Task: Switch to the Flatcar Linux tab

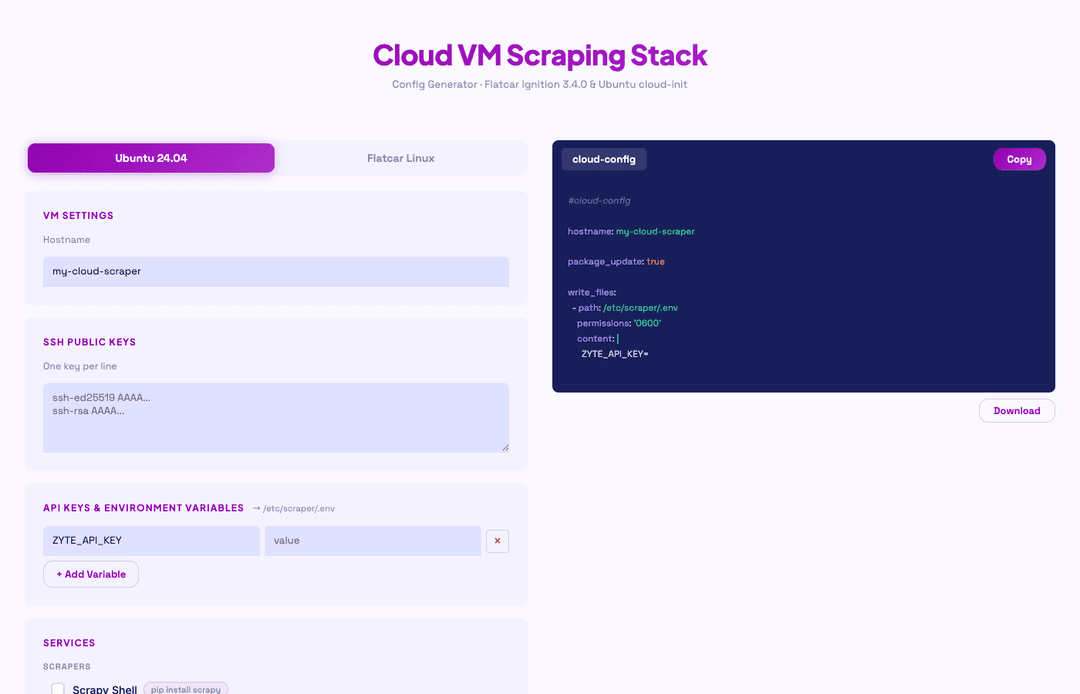Action: (x=401, y=158)
